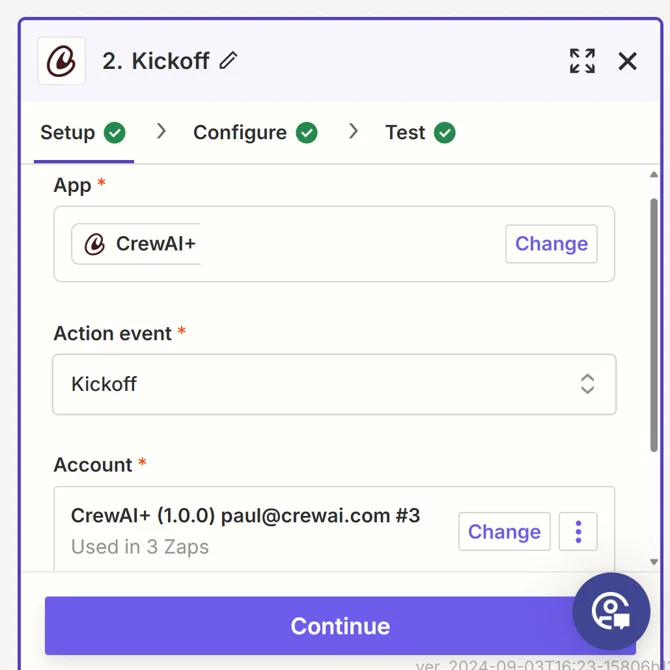The image size is (670, 670).
Task: Open the Setup tab
Action: click(x=68, y=133)
